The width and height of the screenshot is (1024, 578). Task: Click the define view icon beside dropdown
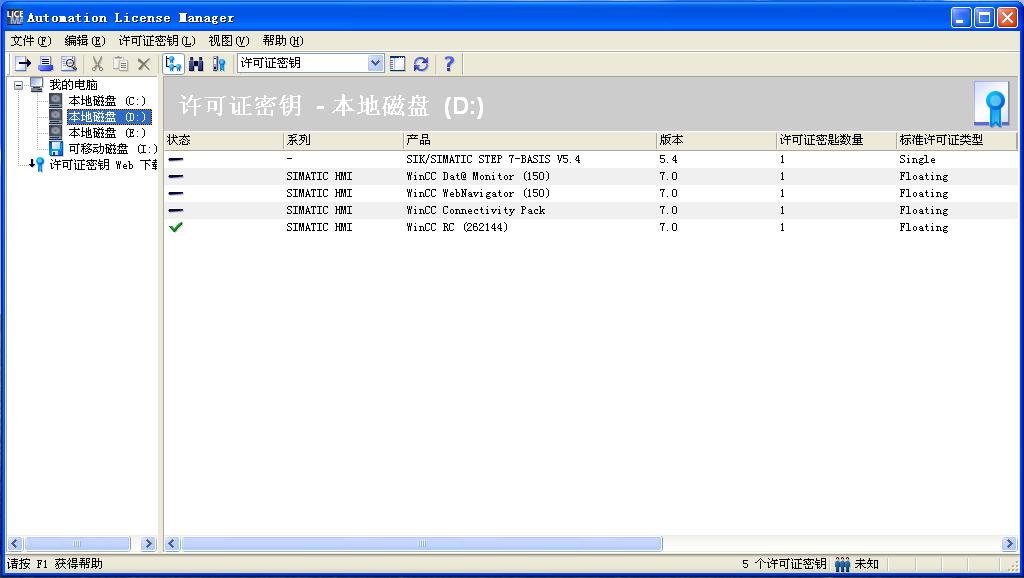click(398, 64)
